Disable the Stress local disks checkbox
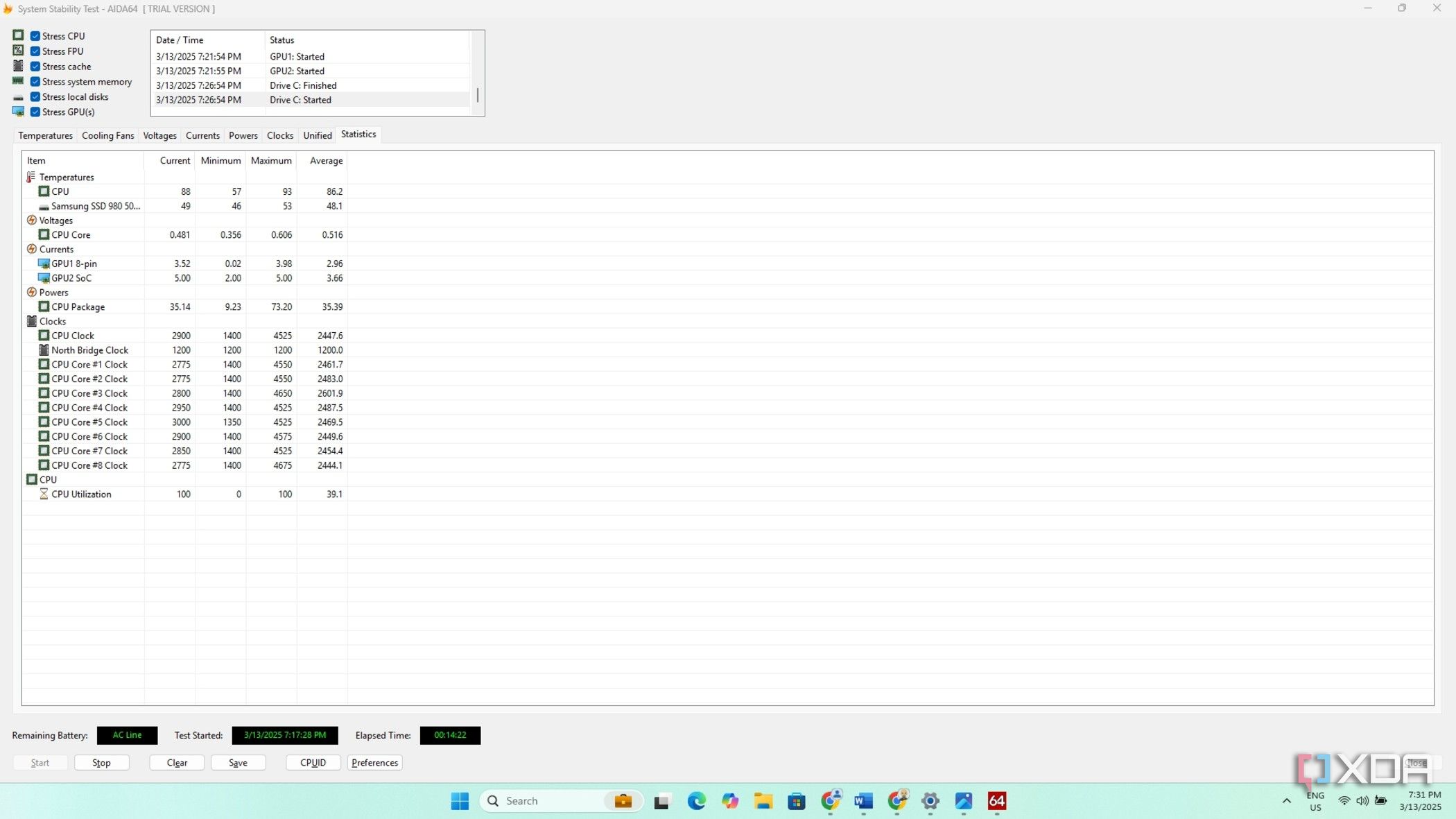 click(x=35, y=97)
